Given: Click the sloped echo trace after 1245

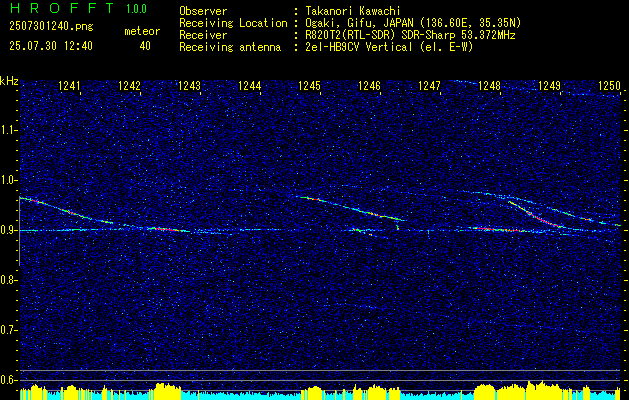Looking at the screenshot, I should click(351, 208).
